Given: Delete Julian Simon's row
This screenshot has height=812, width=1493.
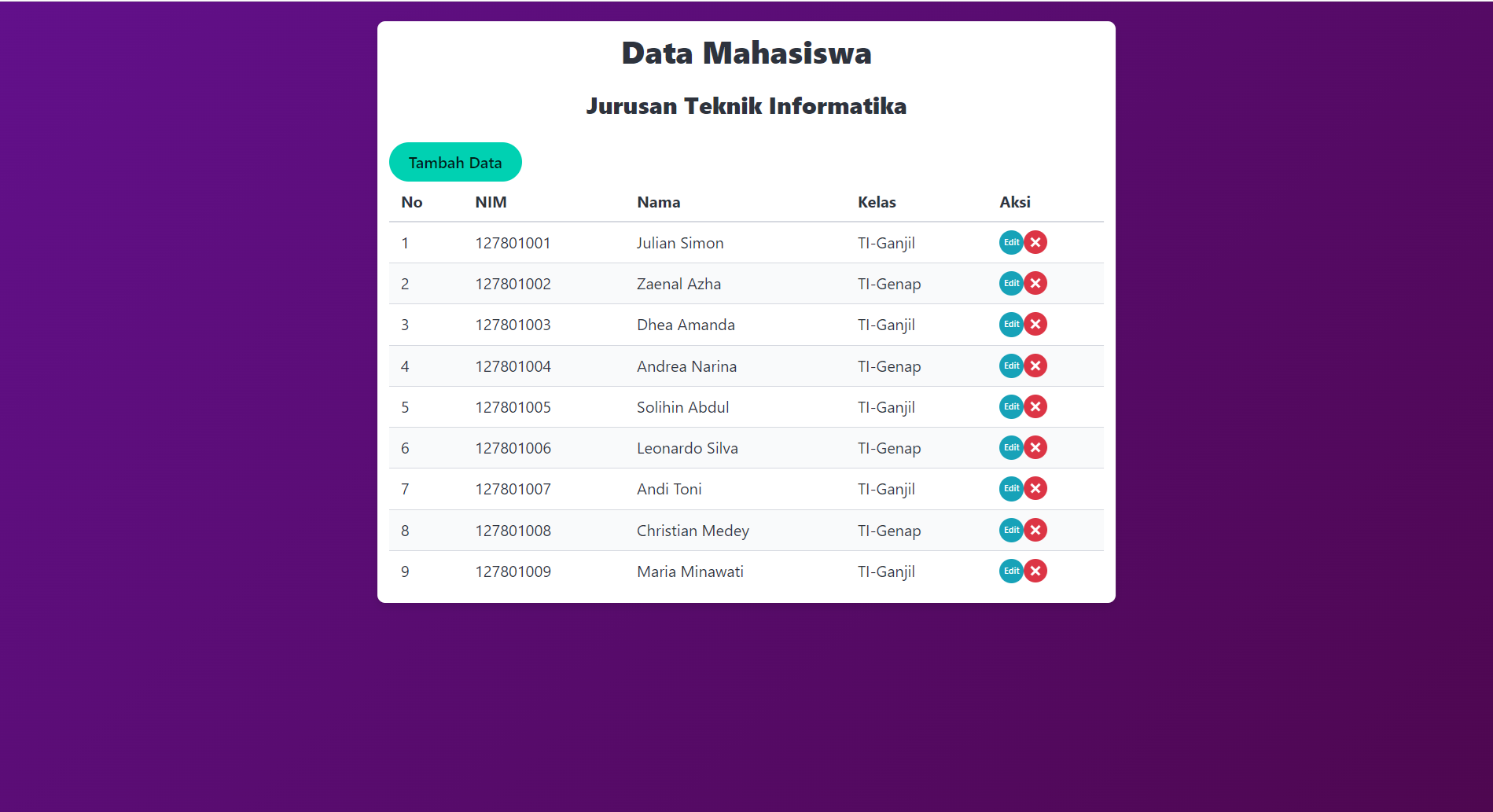Looking at the screenshot, I should coord(1035,242).
